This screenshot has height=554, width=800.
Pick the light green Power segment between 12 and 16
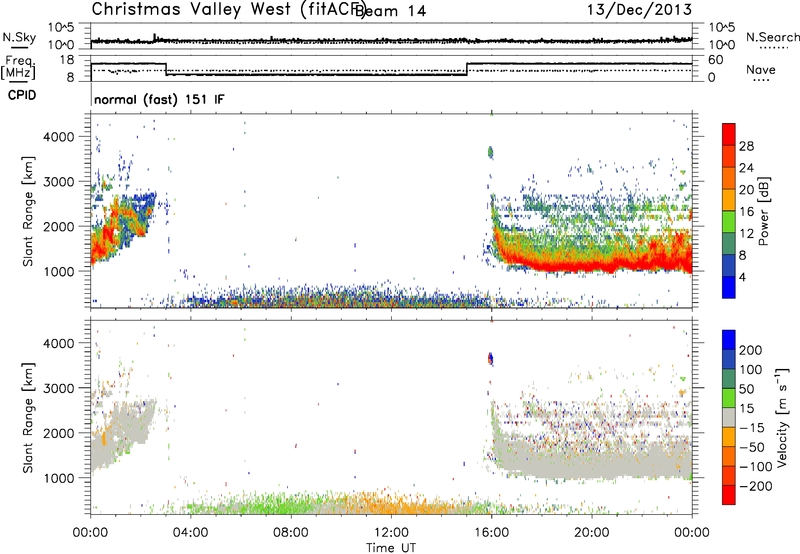[x=729, y=222]
